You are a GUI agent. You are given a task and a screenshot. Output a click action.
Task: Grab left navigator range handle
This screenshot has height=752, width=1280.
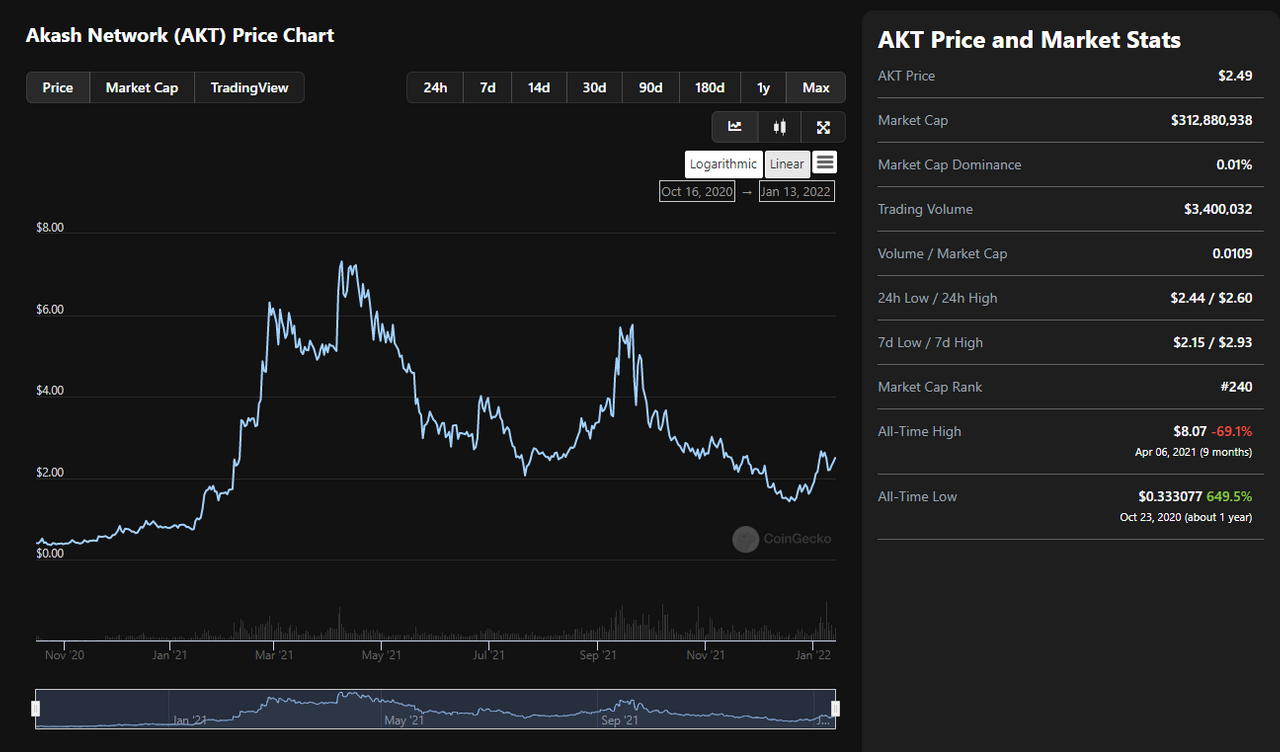(36, 709)
